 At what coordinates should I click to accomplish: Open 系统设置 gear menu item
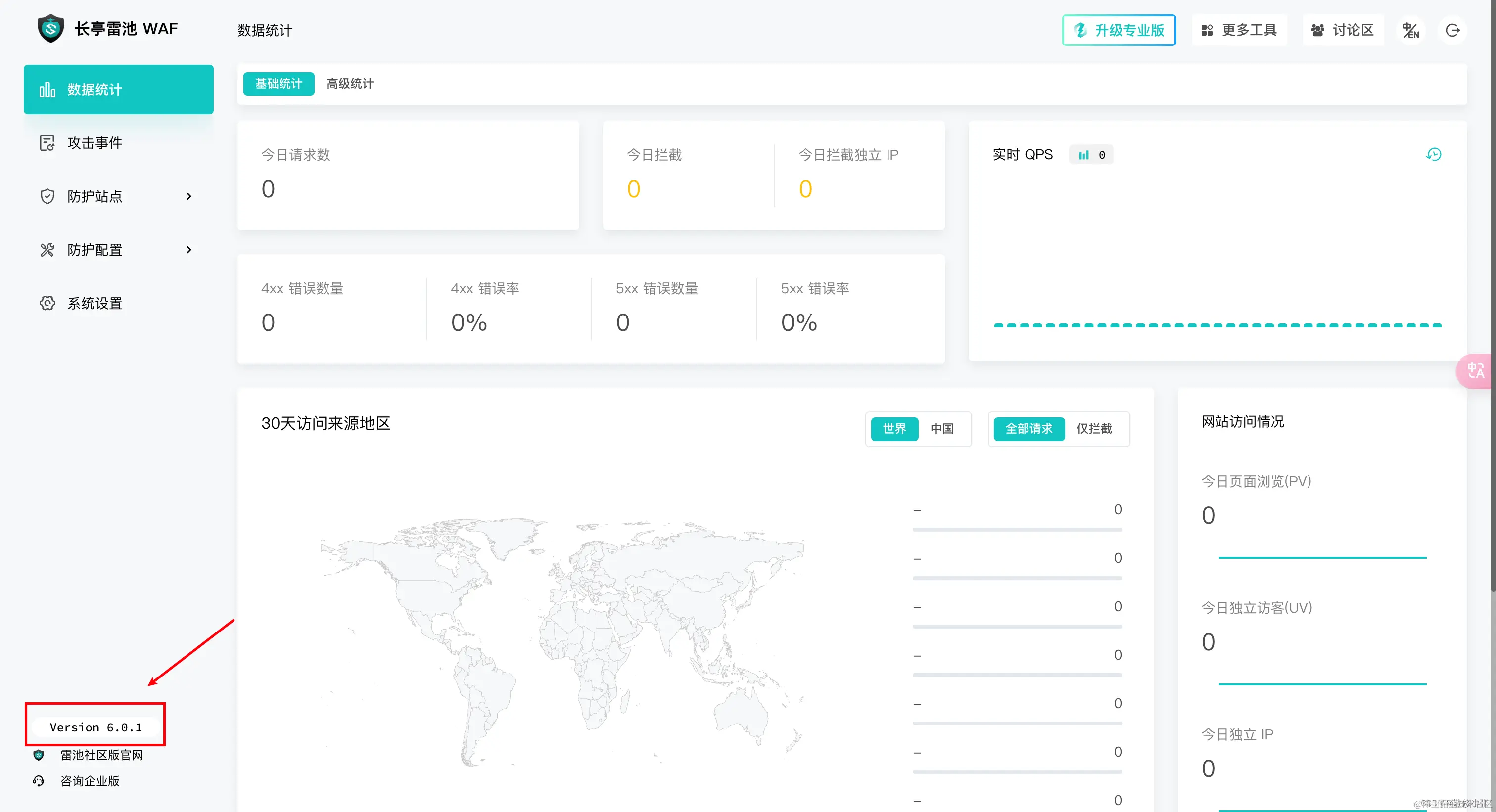[94, 303]
